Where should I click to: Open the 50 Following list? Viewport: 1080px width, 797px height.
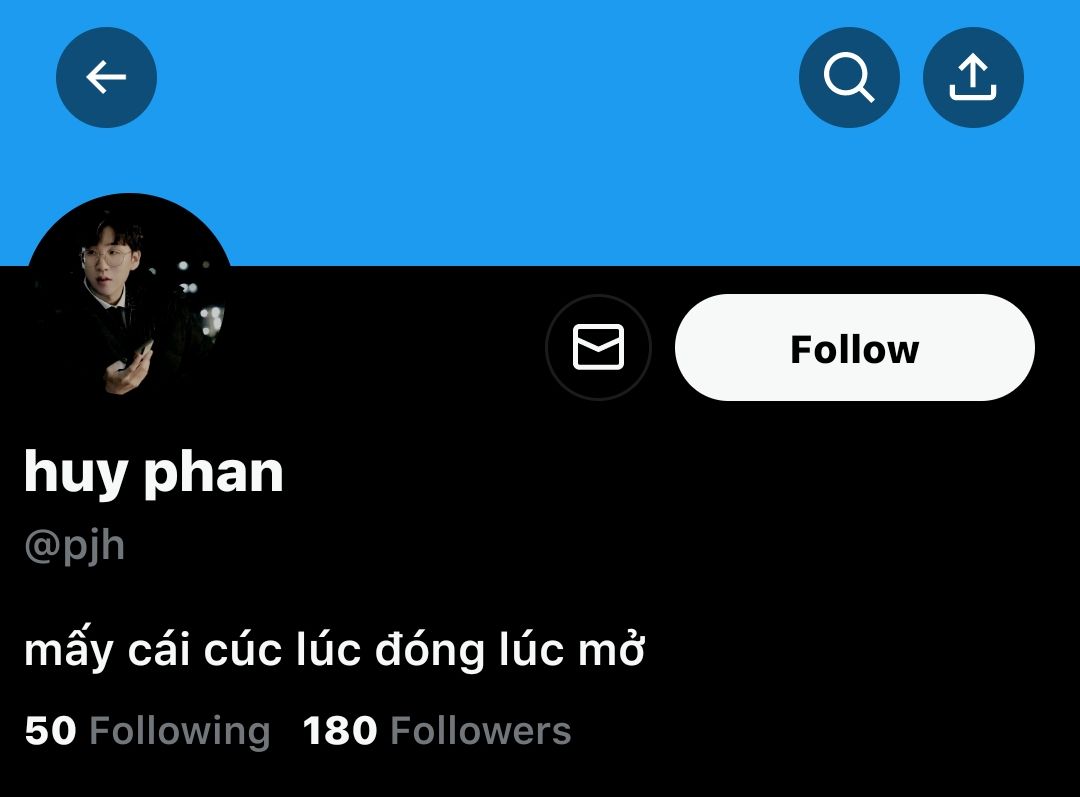pos(147,730)
